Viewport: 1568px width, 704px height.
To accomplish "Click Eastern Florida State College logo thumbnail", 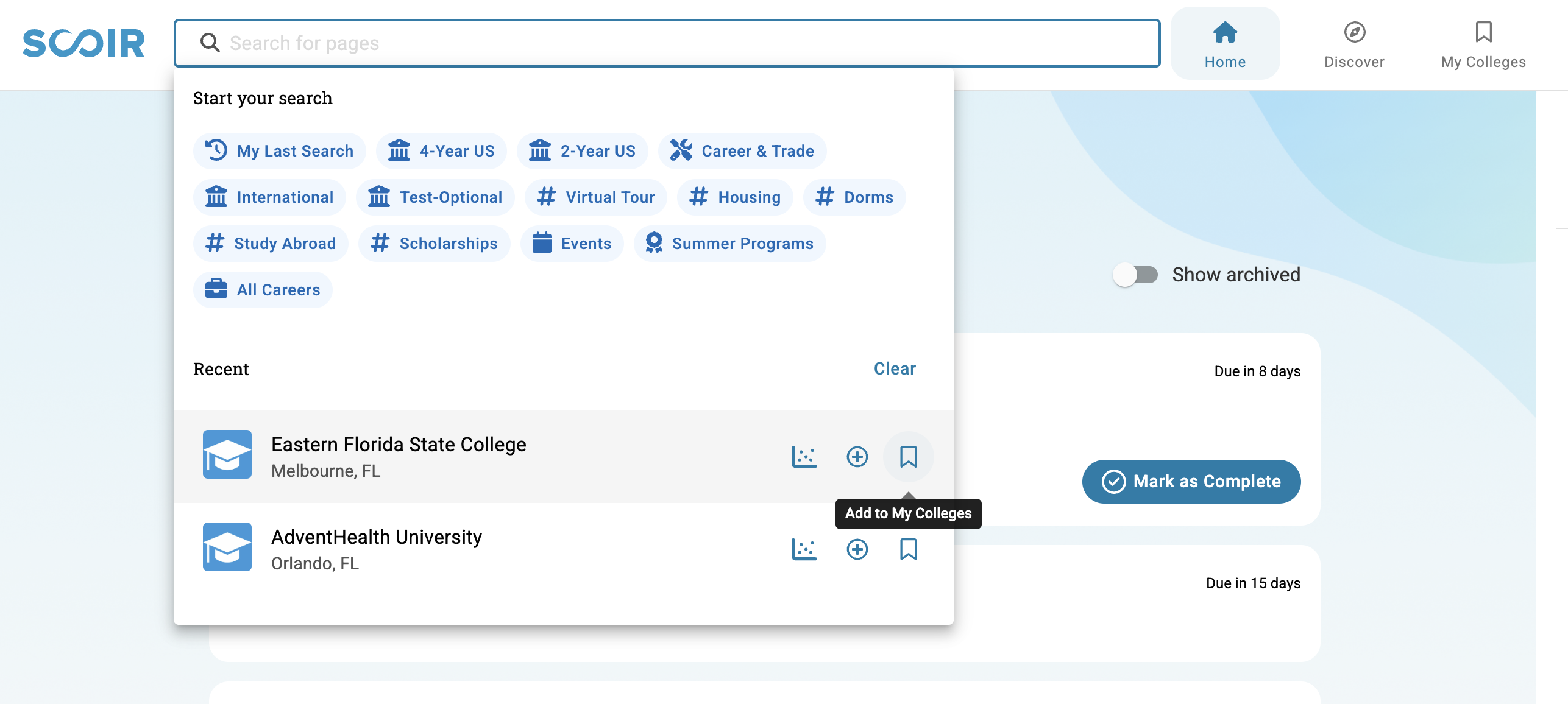I will click(x=227, y=454).
